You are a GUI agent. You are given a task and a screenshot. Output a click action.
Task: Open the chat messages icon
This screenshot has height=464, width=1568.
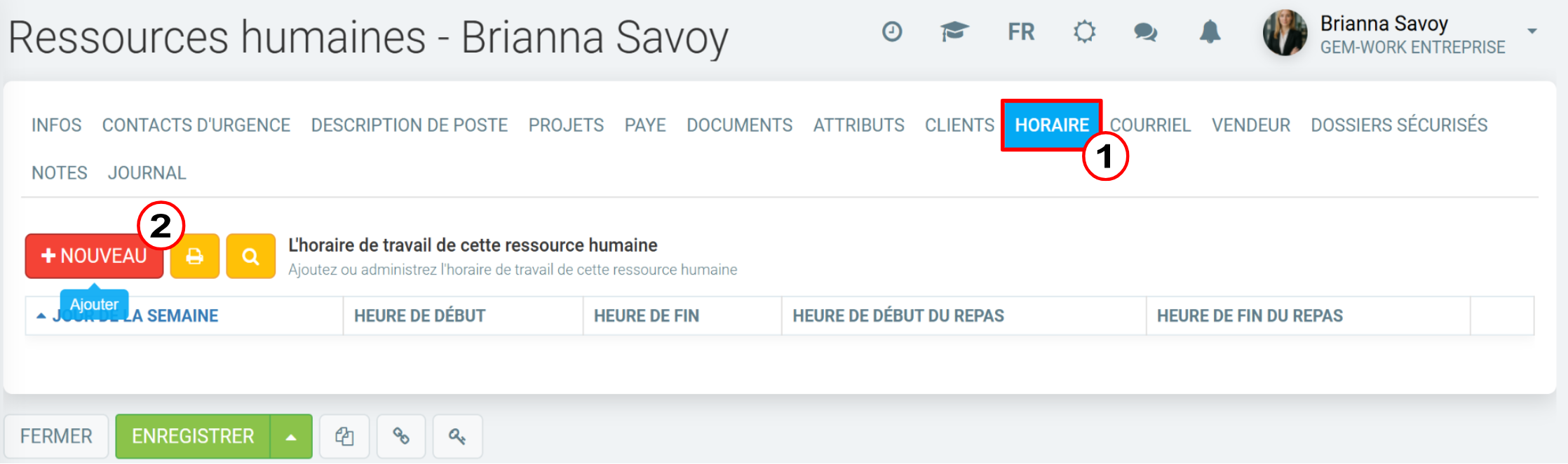click(x=1145, y=32)
